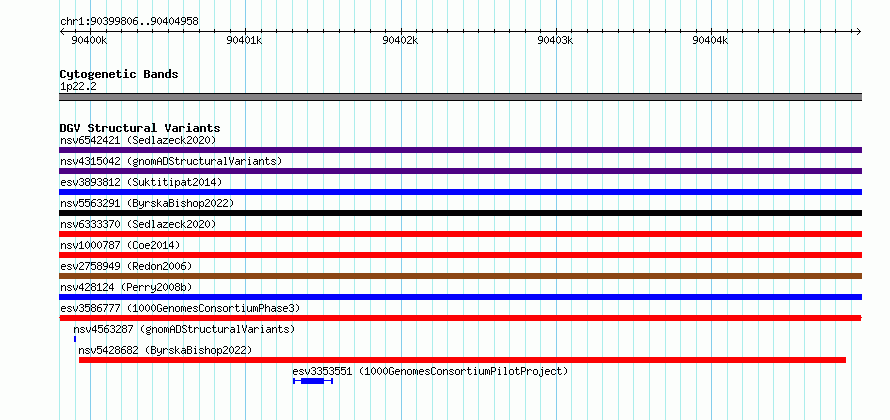Select the nsv4315042 purple variant bar

click(460, 171)
